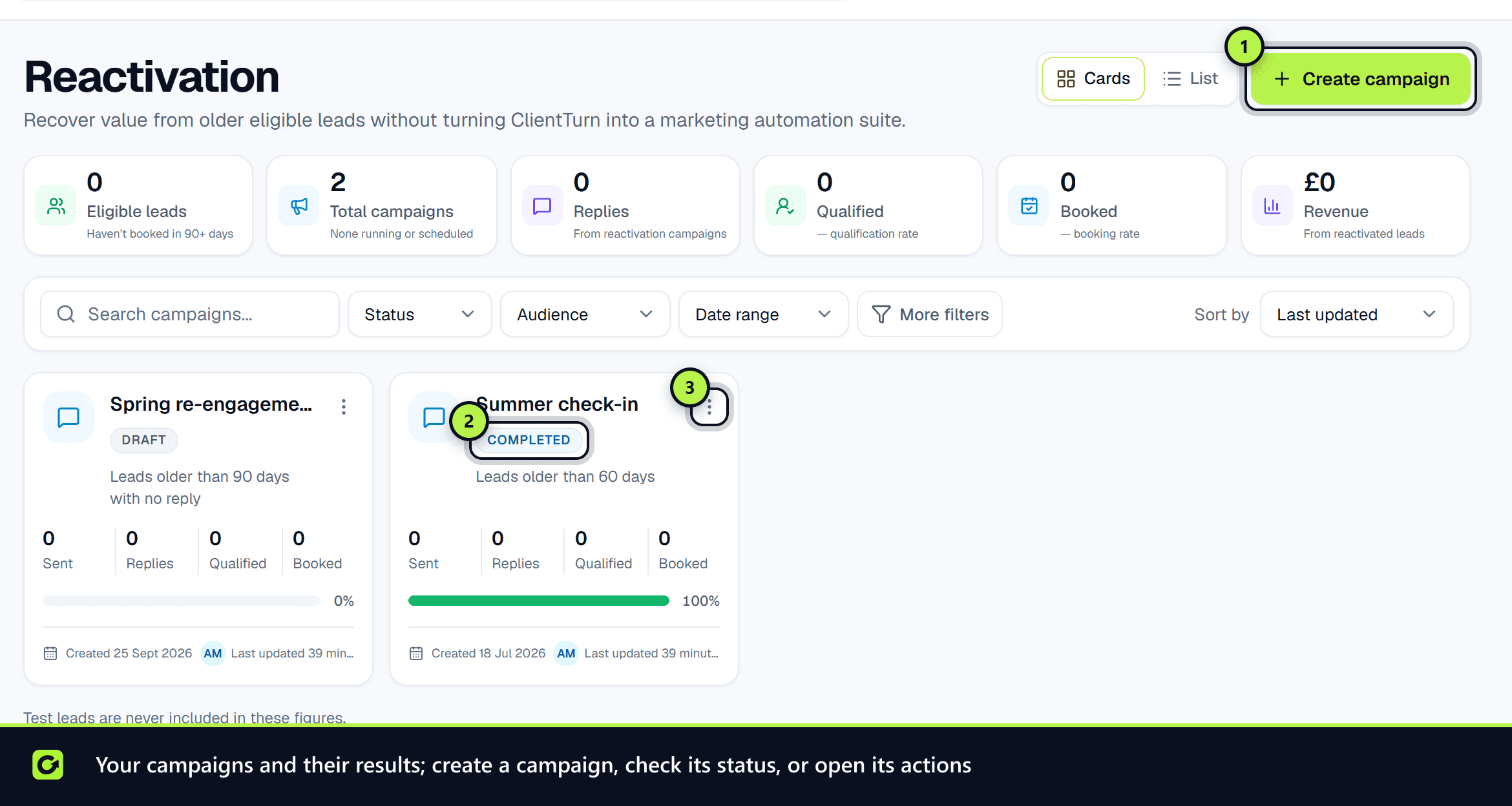The image size is (1512, 806).
Task: Click the Reactivation page heading
Action: [152, 77]
